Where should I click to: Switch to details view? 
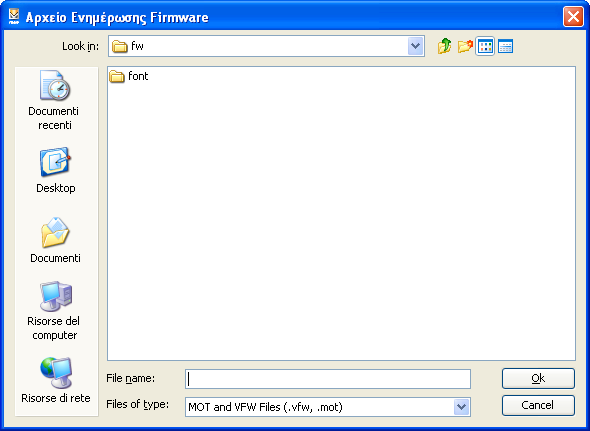505,46
